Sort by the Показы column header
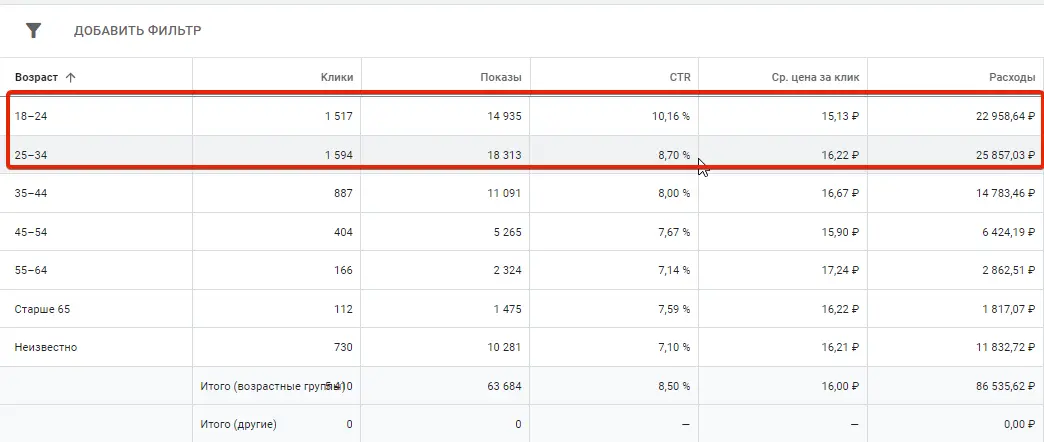Viewport: 1044px width, 442px height. click(500, 77)
